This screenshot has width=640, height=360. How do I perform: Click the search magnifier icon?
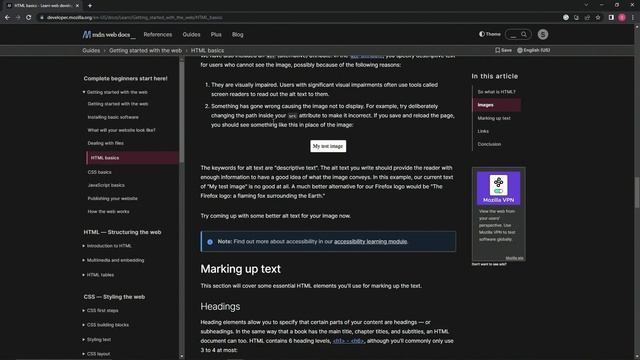coord(524,34)
